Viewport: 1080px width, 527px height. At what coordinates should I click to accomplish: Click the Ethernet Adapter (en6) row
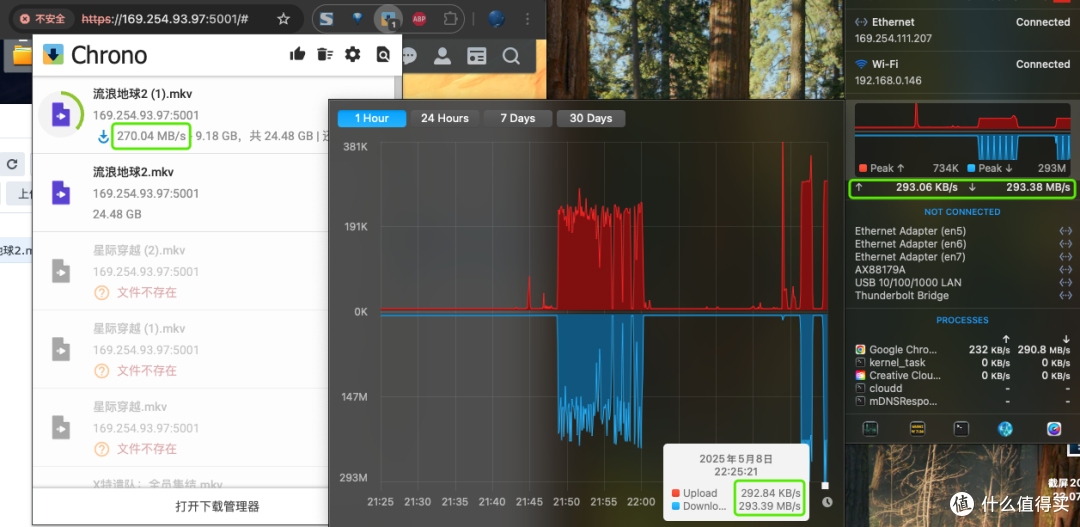click(962, 244)
